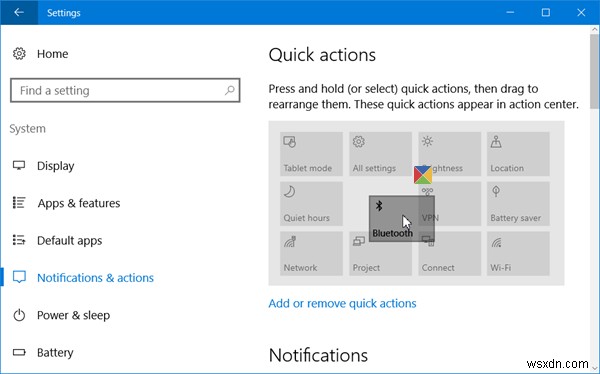600x374 pixels.
Task: Select the Brightness quick action tile
Action: [449, 154]
